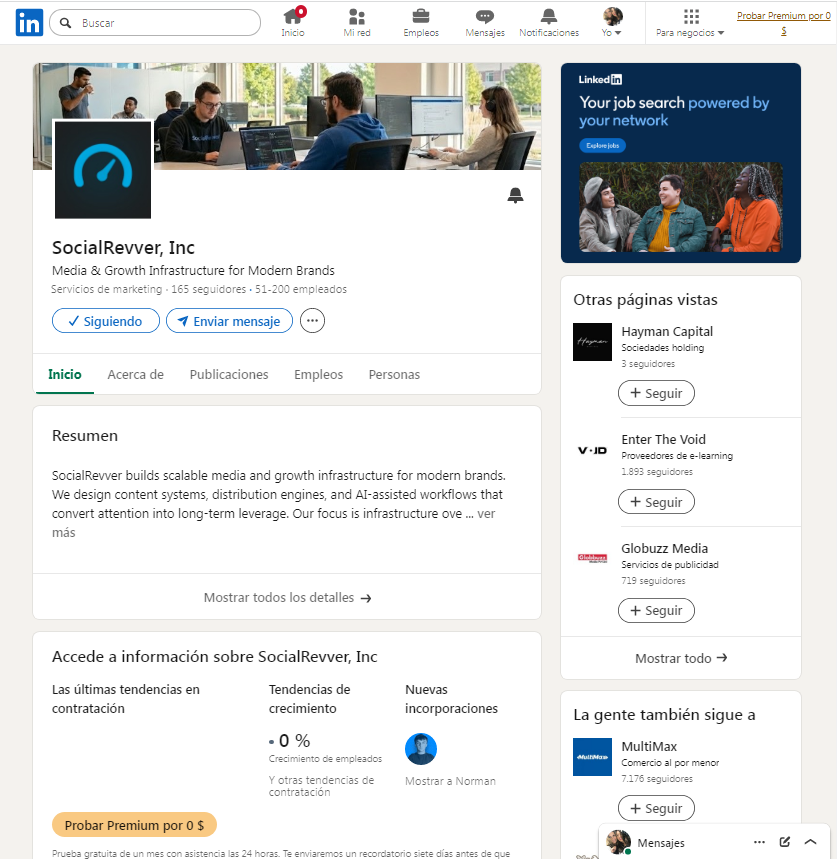Click the SocialRevver speedometer logo
Image resolution: width=837 pixels, height=859 pixels.
(x=103, y=170)
